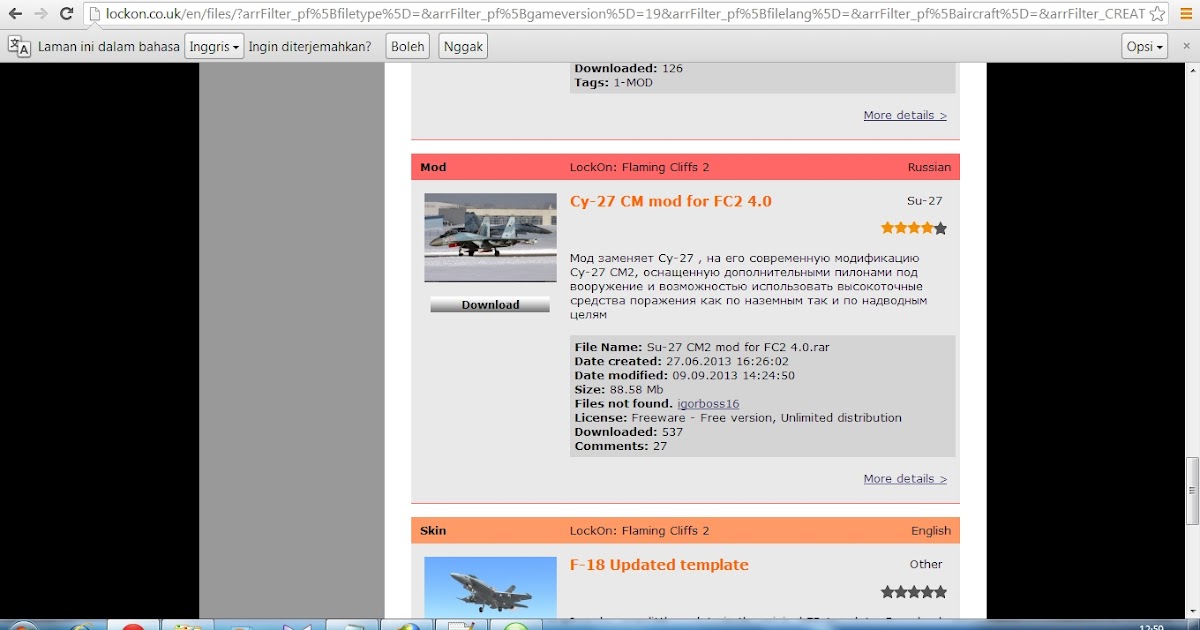The width and height of the screenshot is (1200, 630).
Task: Open the Opsi dropdown in the translate bar
Action: [x=1145, y=46]
